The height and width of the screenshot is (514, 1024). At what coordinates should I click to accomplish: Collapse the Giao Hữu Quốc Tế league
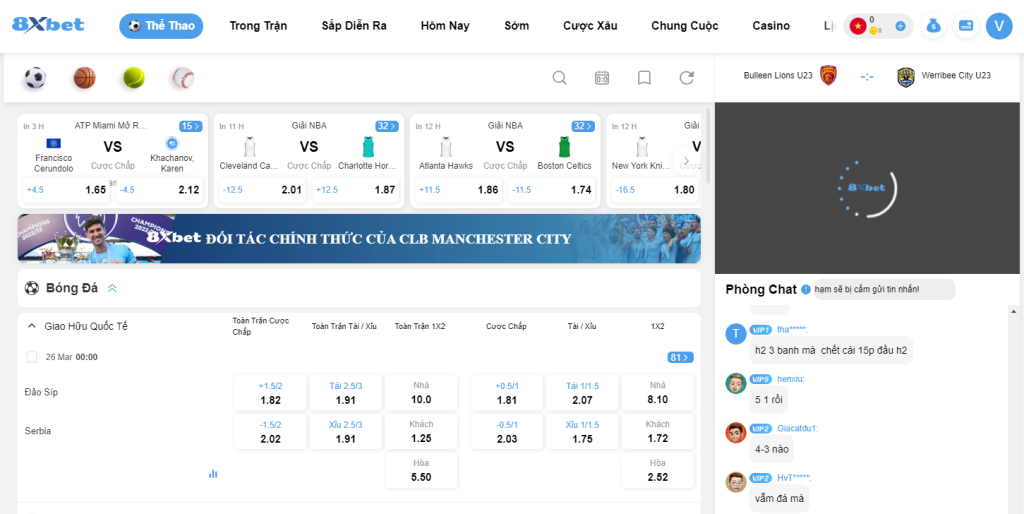[32, 326]
